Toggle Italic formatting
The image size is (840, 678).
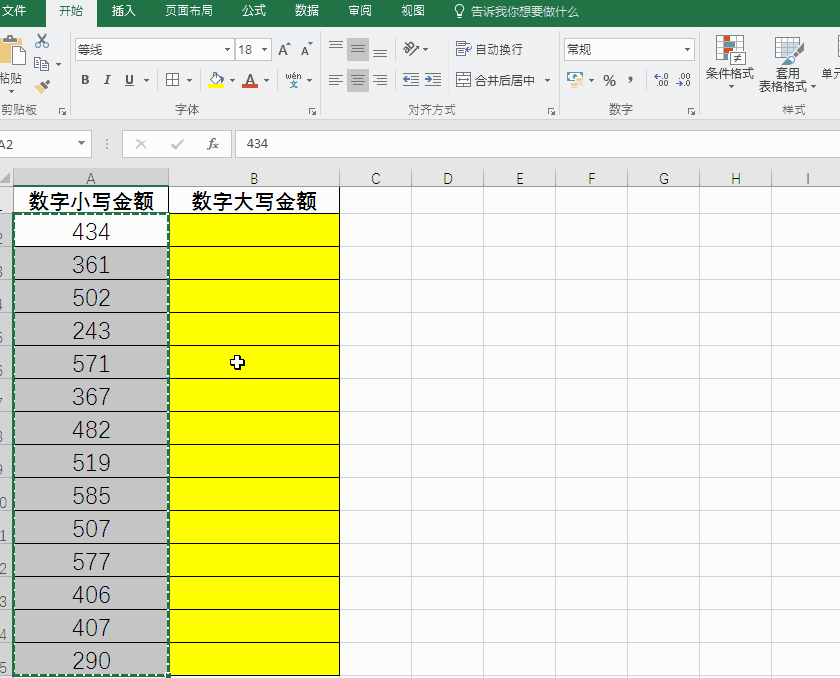point(107,80)
